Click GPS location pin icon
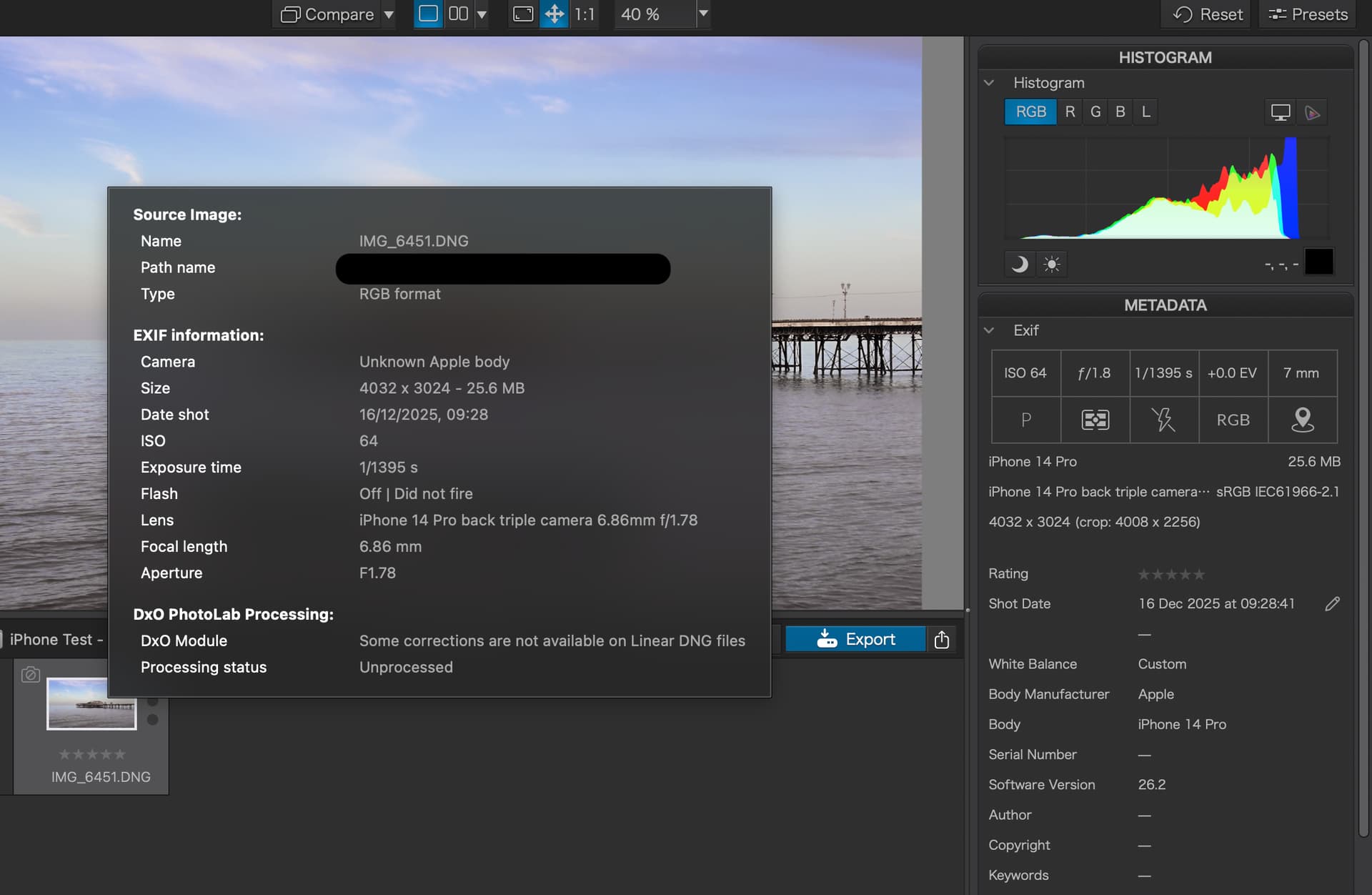 point(1302,420)
